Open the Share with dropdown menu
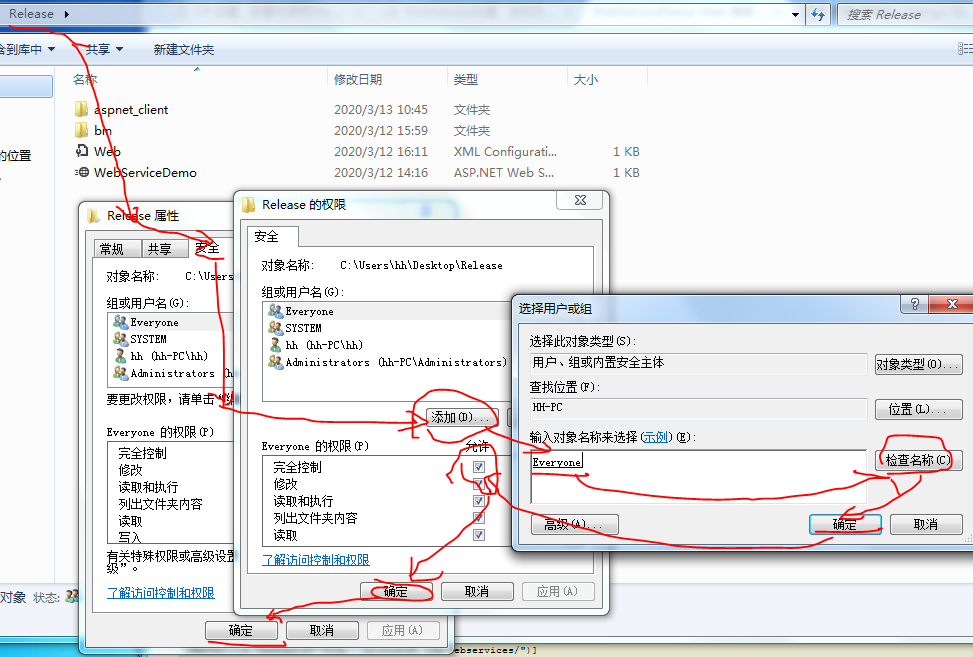 [104, 49]
